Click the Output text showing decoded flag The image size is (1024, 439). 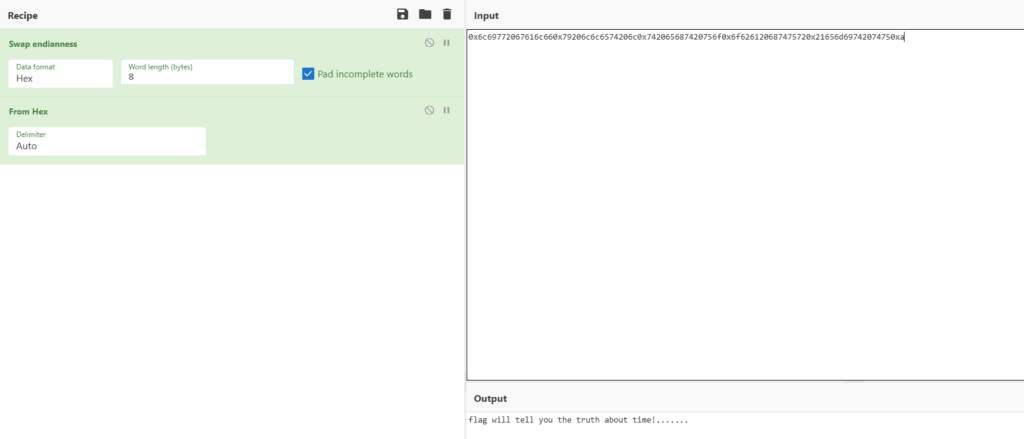(x=578, y=420)
